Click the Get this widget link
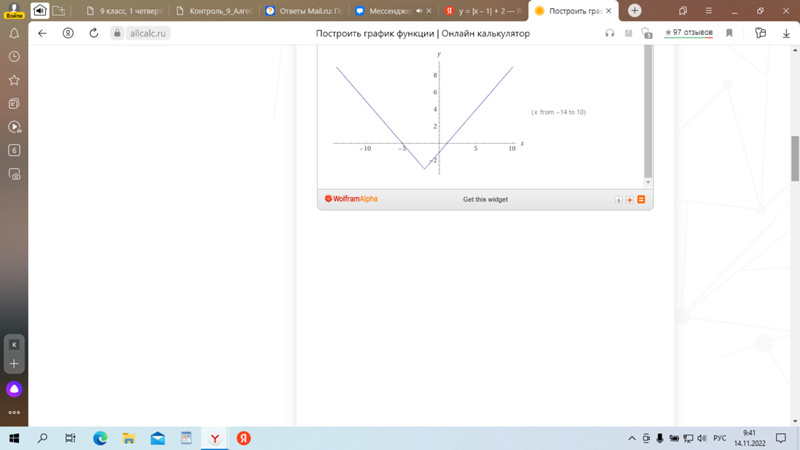Image resolution: width=800 pixels, height=450 pixels. click(485, 200)
